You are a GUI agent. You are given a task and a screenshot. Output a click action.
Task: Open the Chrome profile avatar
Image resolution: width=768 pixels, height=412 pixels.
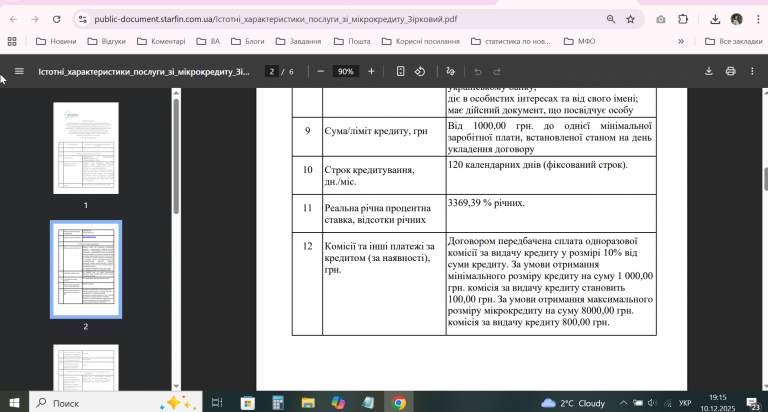(x=737, y=19)
